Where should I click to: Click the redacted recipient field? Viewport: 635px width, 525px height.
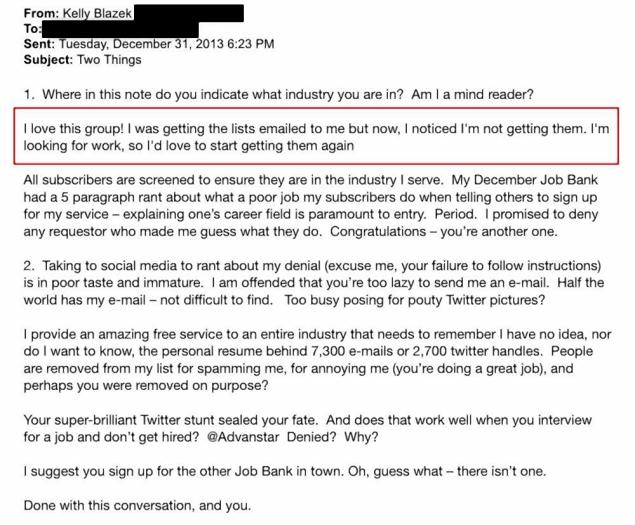point(120,30)
